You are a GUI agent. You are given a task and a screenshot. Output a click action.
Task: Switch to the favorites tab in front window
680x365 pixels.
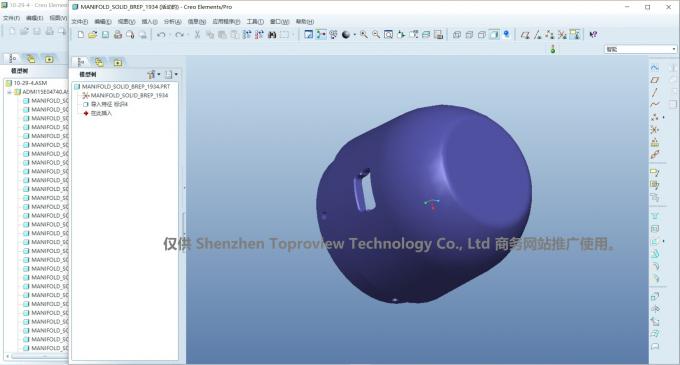[x=118, y=62]
